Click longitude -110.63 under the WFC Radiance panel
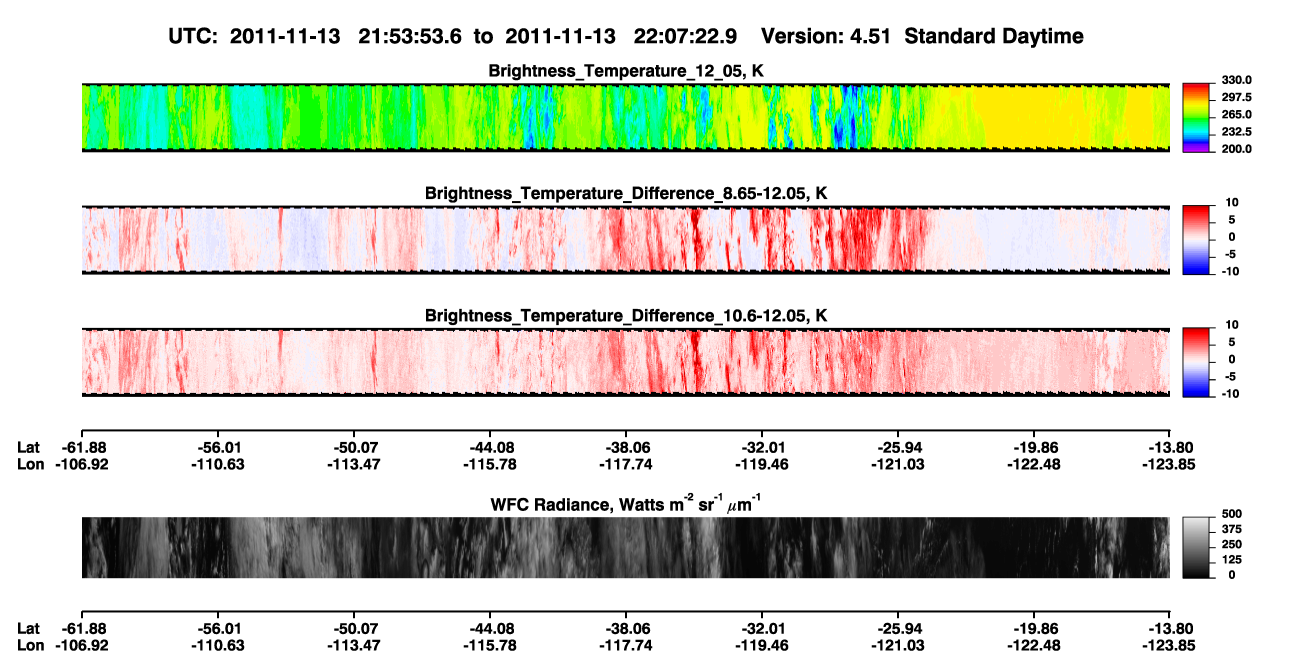This screenshot has height=667, width=1300. 217,647
